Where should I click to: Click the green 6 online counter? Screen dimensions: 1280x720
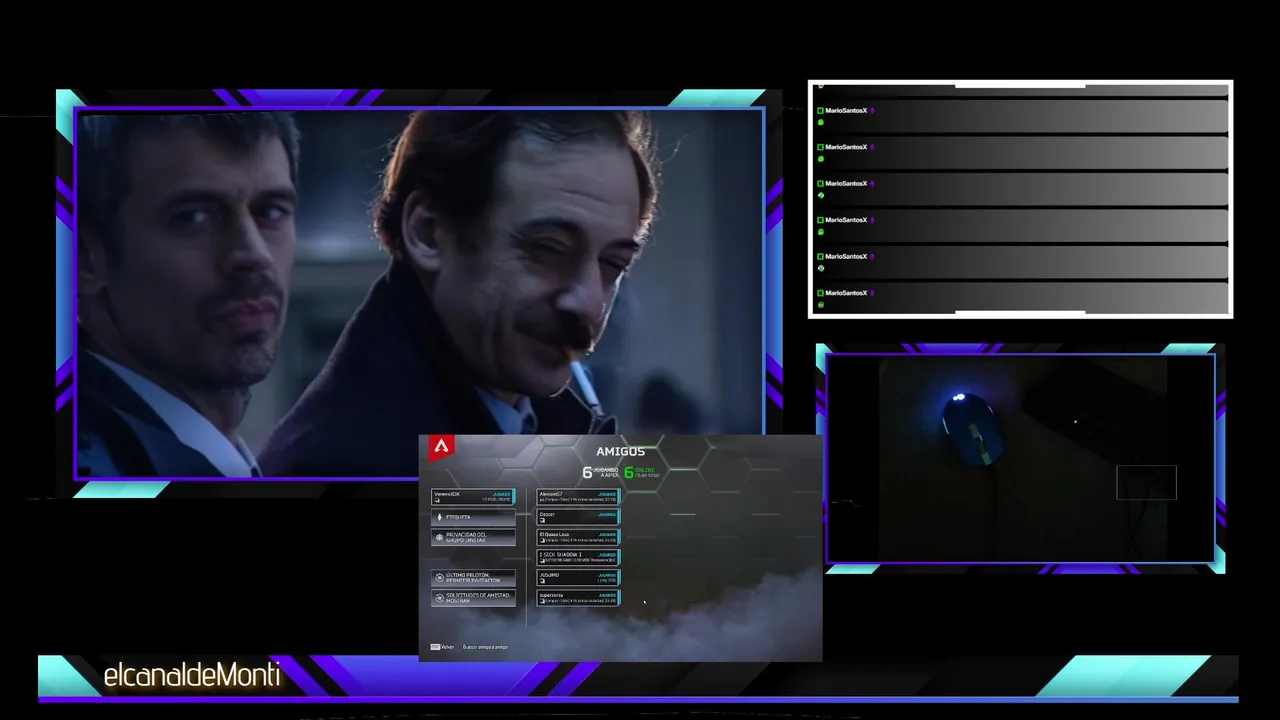click(x=641, y=472)
